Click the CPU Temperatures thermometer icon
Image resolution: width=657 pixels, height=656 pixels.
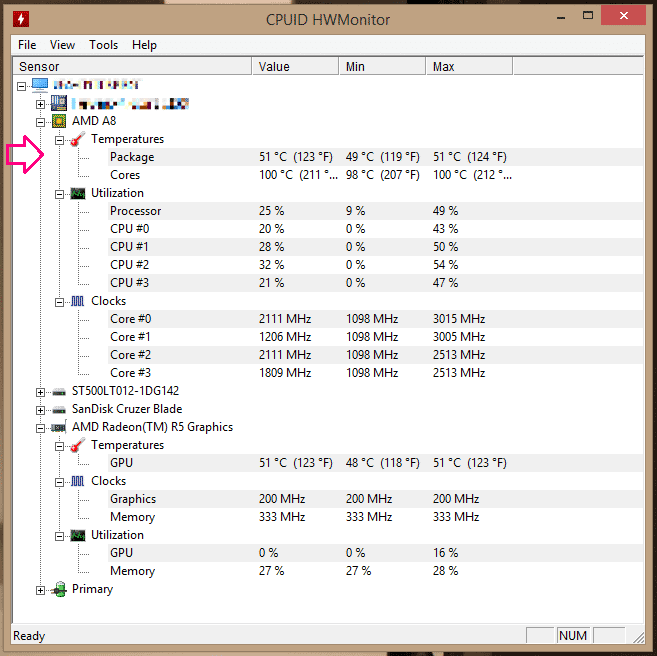[x=78, y=139]
